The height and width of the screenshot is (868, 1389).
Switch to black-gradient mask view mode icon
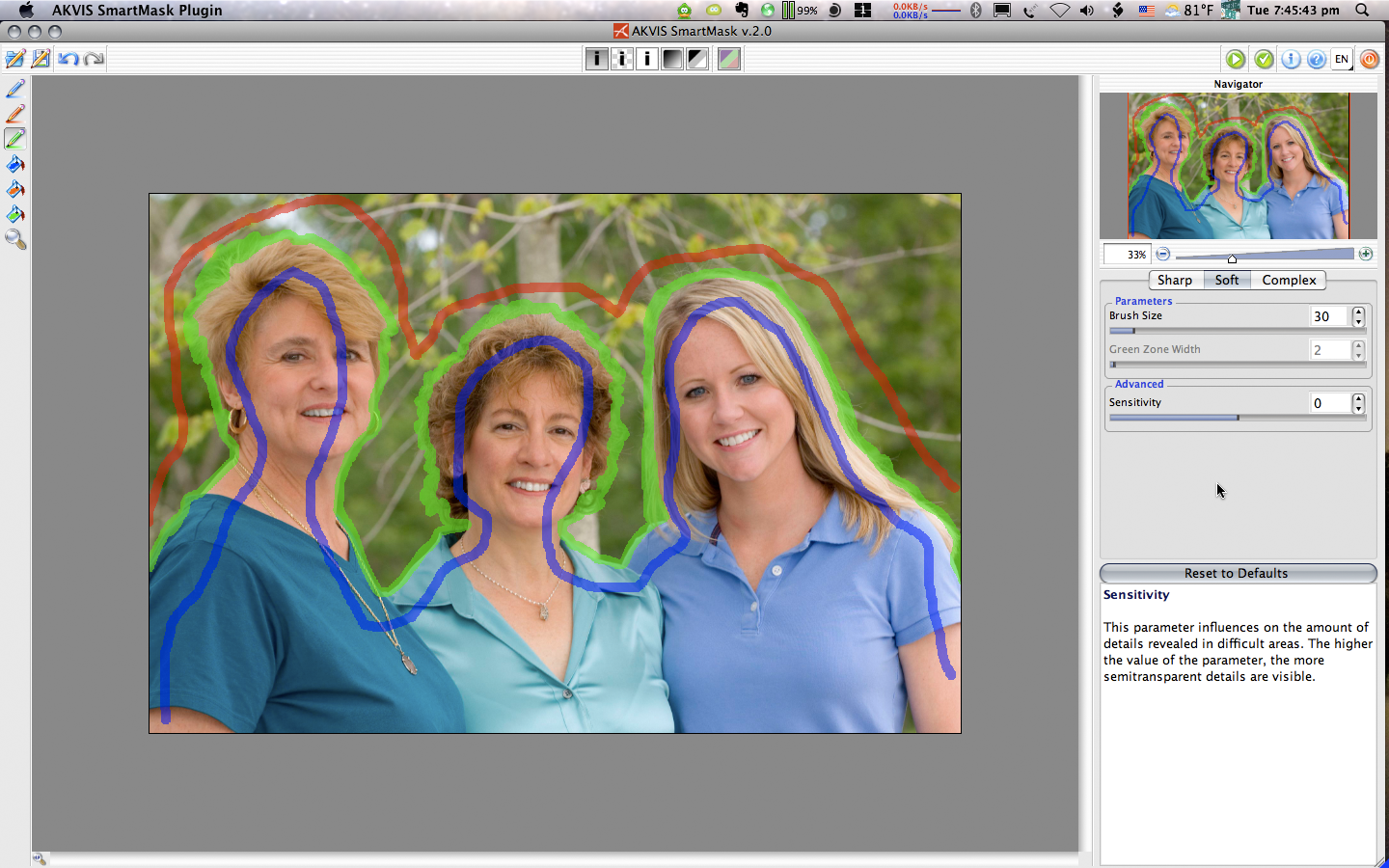(x=672, y=59)
